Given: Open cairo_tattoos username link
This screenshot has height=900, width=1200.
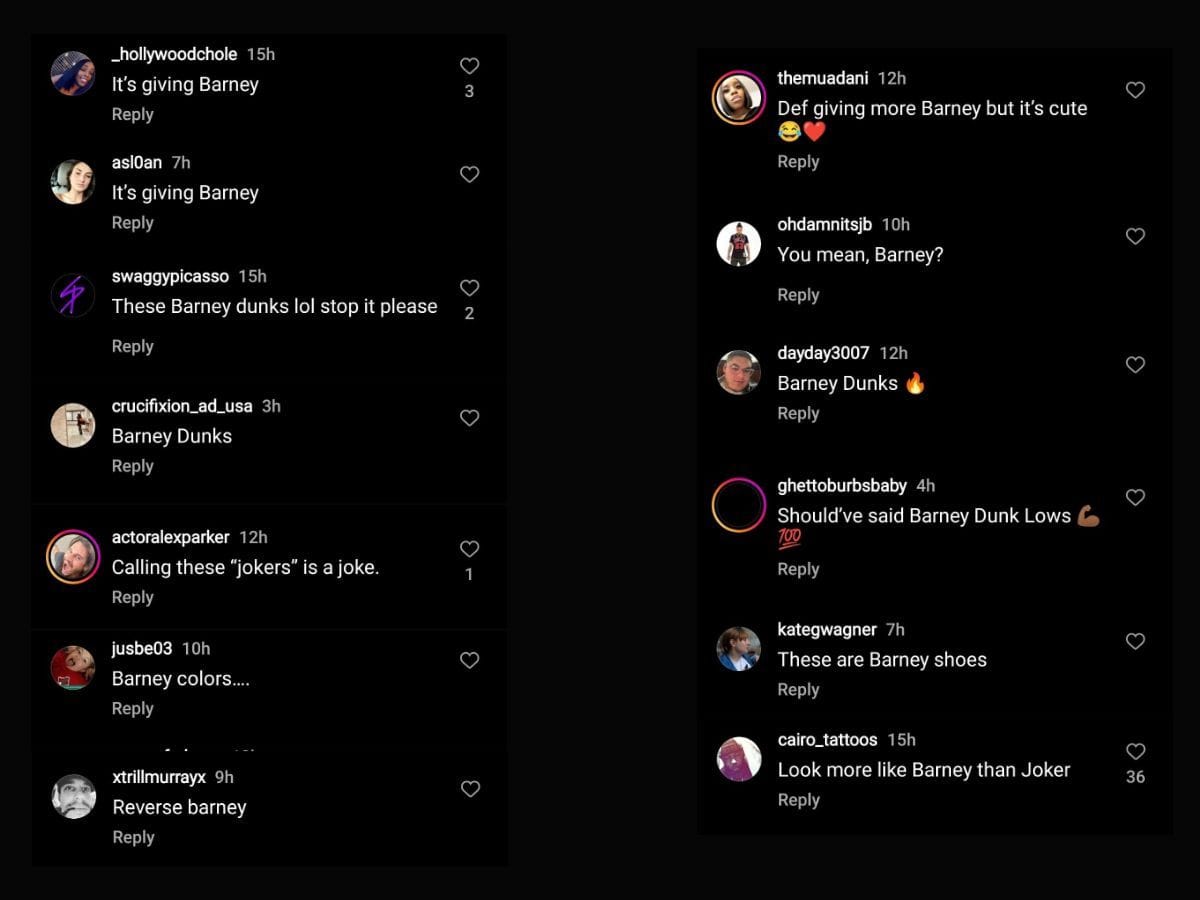Looking at the screenshot, I should (x=827, y=740).
